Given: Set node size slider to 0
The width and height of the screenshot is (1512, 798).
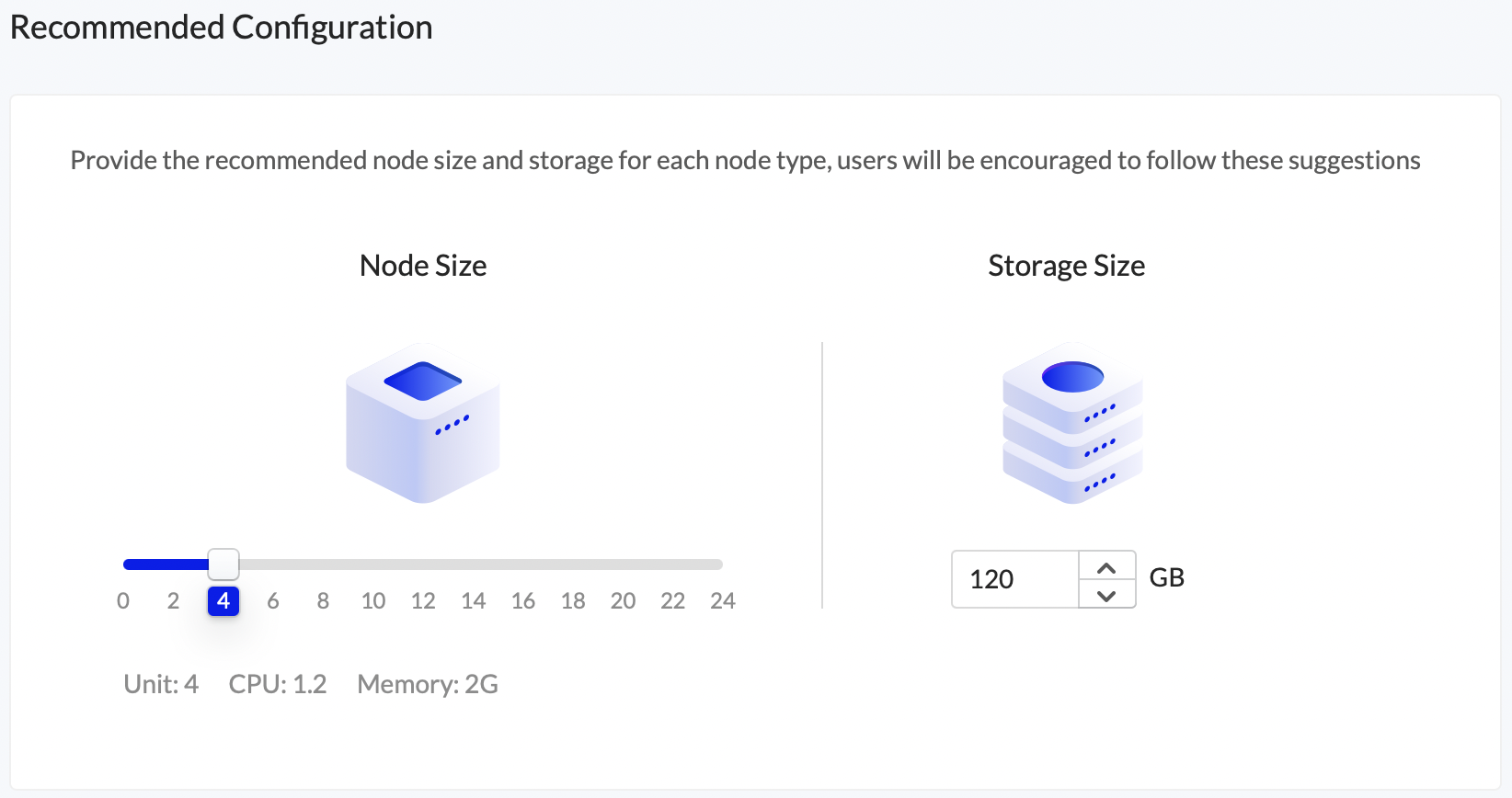Looking at the screenshot, I should [x=123, y=601].
